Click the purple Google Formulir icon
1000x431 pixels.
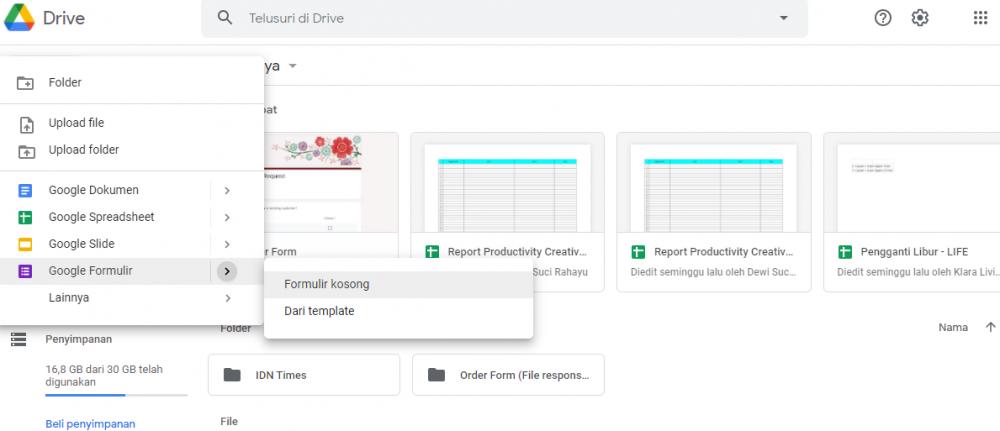click(25, 272)
